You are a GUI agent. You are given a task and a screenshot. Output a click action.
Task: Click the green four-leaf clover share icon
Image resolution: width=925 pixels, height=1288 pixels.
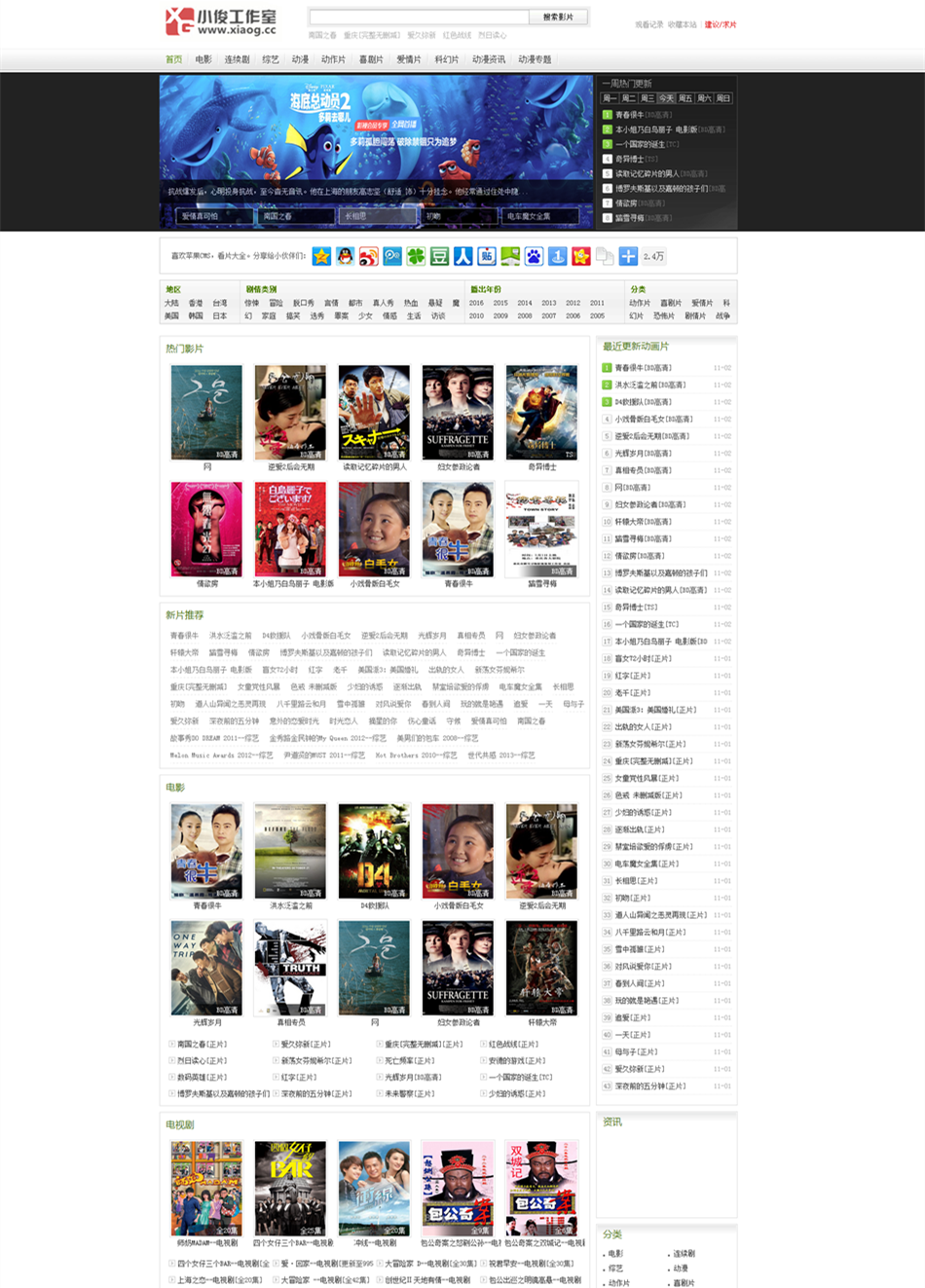(416, 256)
